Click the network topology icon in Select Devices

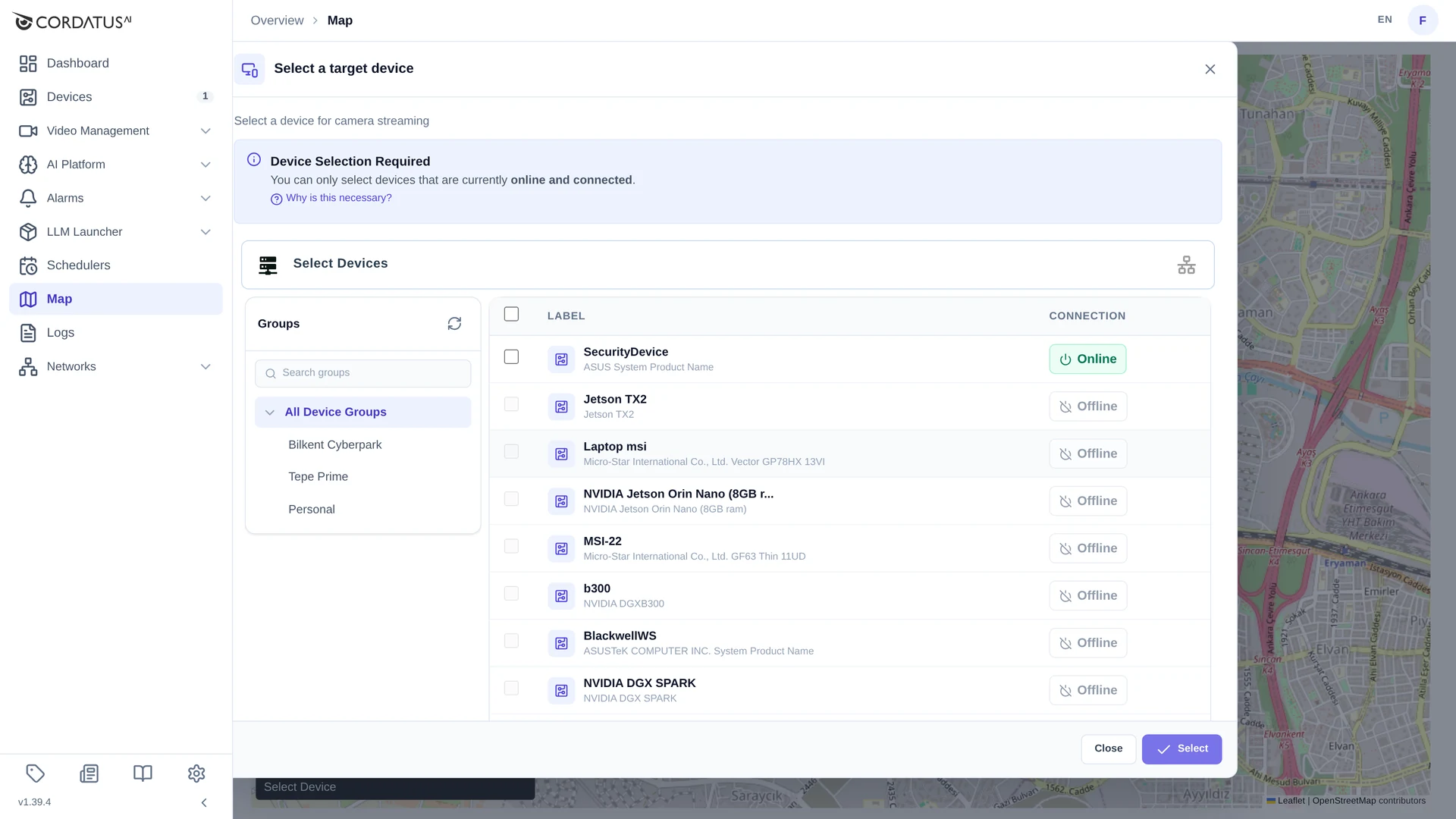[1187, 265]
